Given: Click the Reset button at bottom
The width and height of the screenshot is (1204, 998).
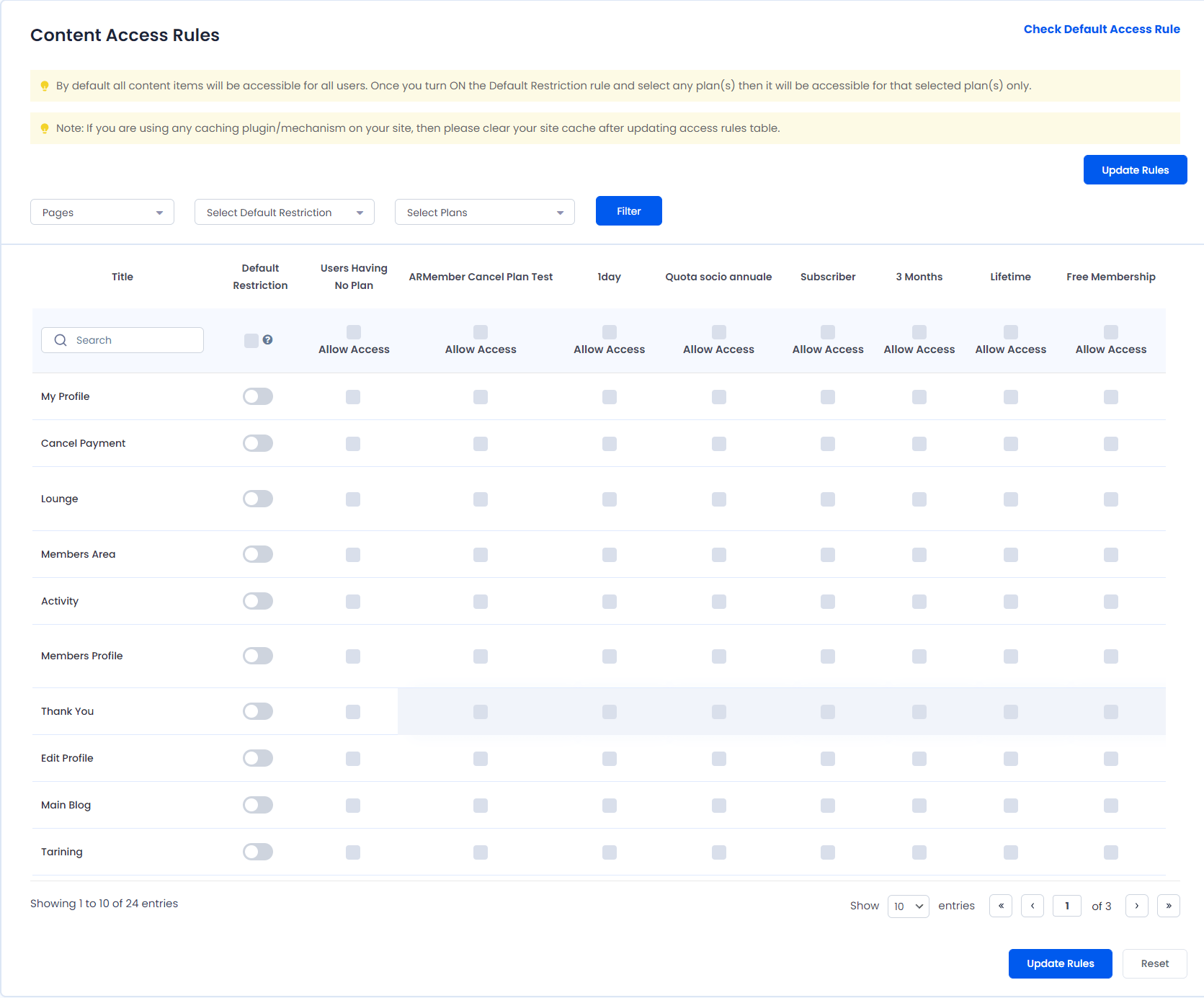Looking at the screenshot, I should [1155, 963].
